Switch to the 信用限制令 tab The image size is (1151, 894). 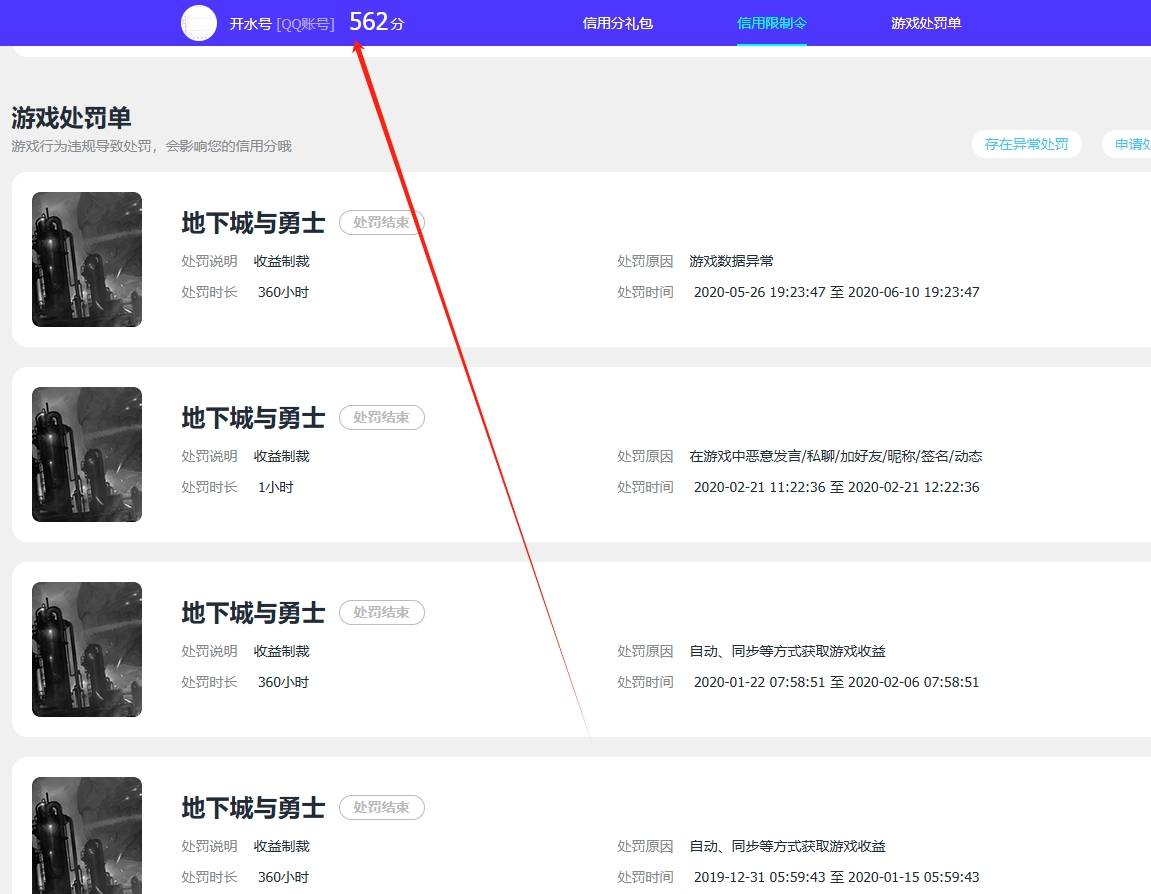[x=771, y=22]
